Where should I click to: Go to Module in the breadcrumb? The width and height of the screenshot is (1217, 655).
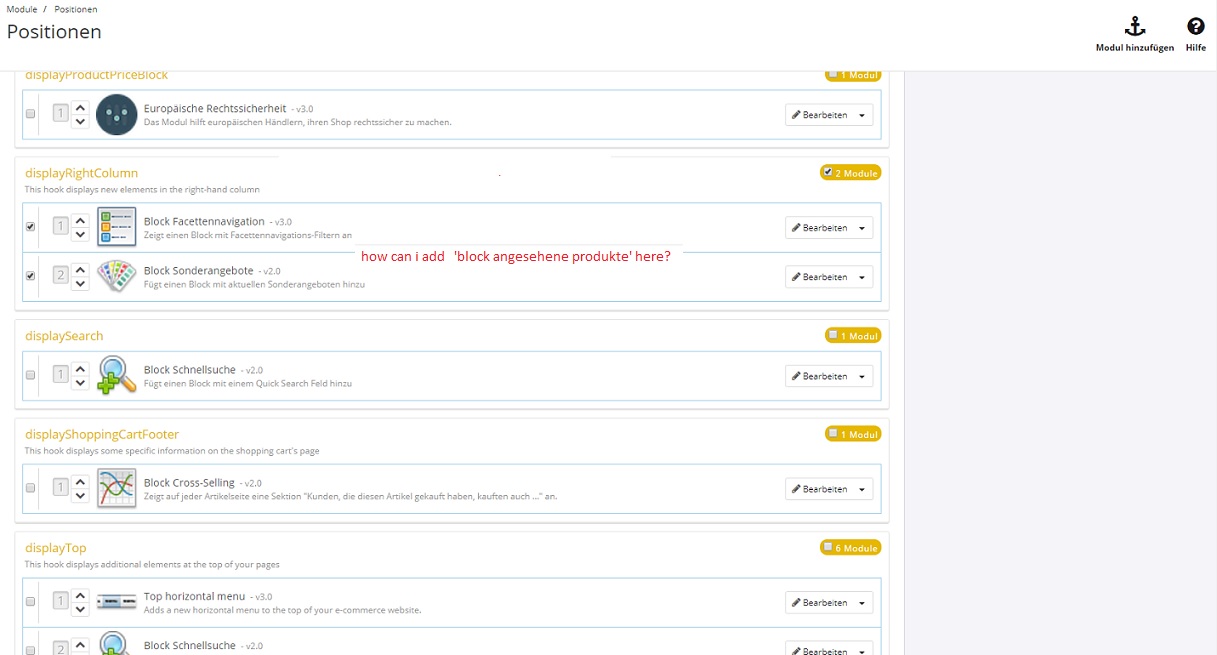(21, 9)
